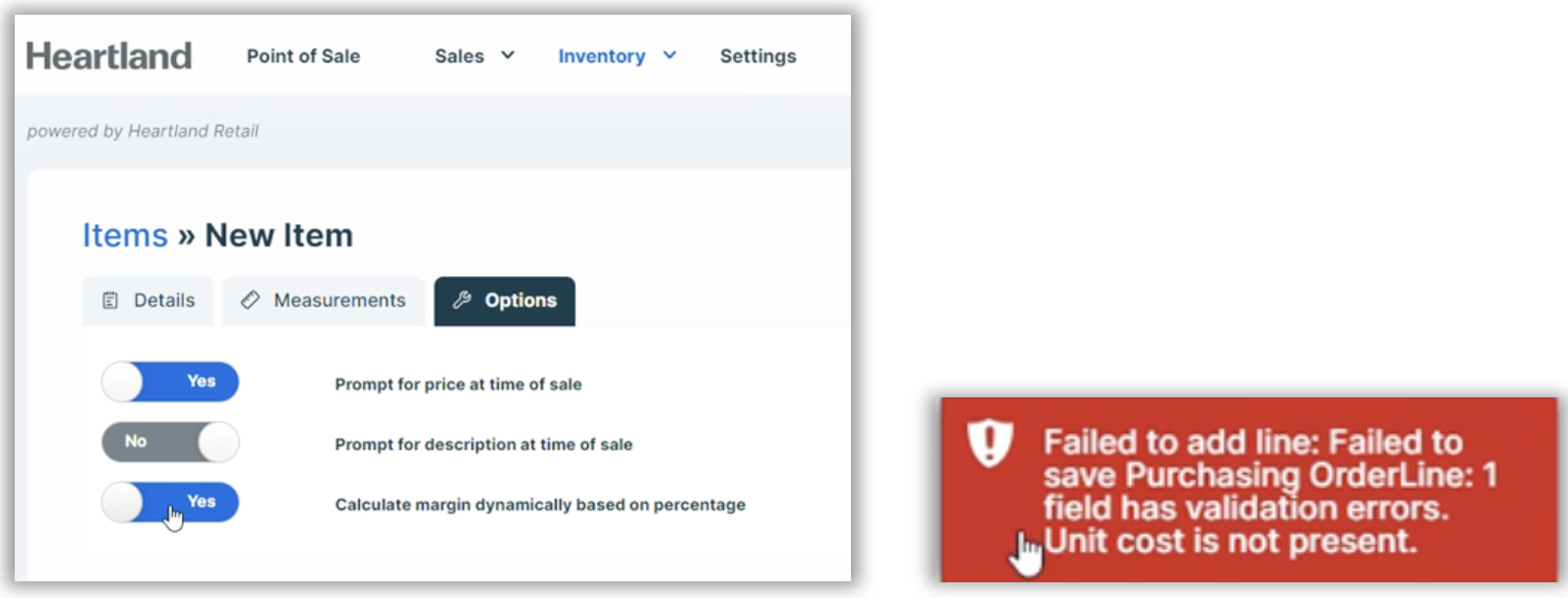Viewport: 1568px width, 598px height.
Task: Open the Settings menu item
Action: coord(757,56)
